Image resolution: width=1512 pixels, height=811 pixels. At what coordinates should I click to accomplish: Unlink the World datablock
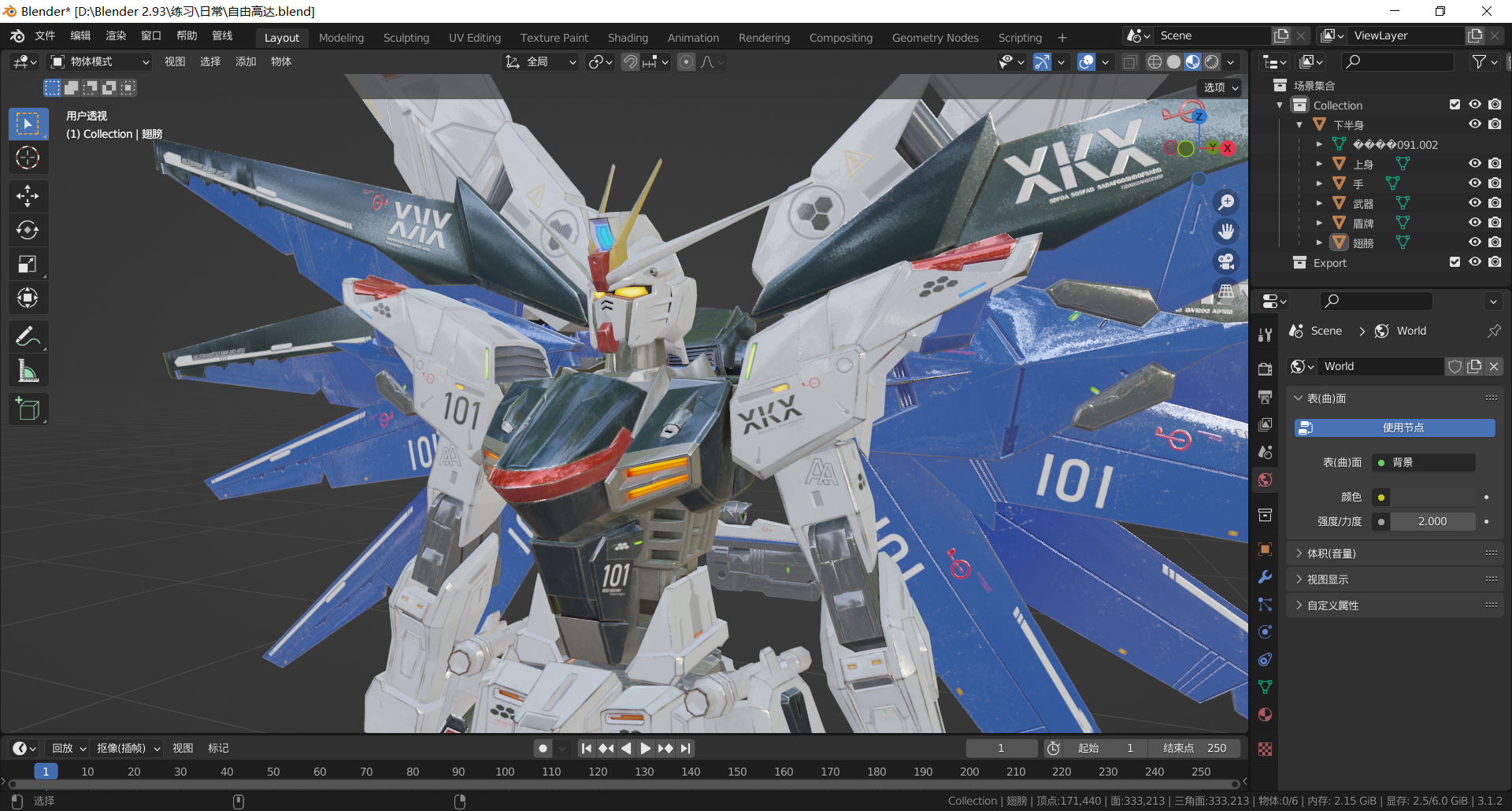[1494, 366]
